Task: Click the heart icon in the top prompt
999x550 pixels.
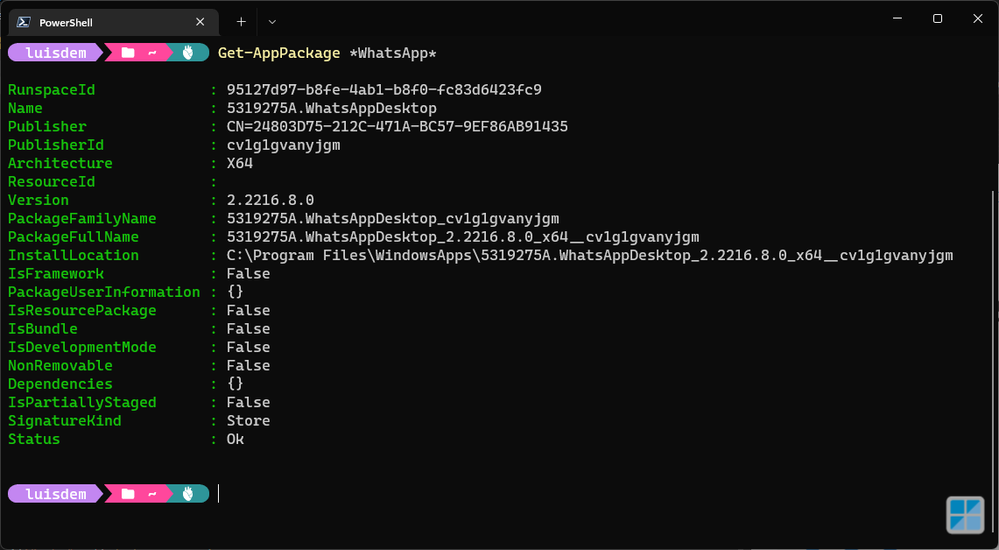Action: tap(187, 53)
